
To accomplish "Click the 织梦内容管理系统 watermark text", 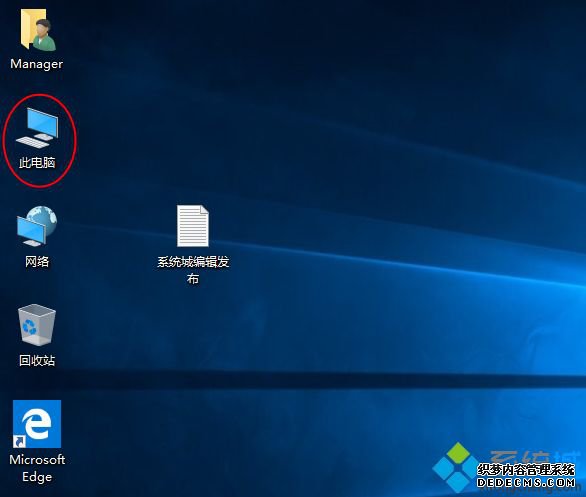I will pyautogui.click(x=526, y=469).
